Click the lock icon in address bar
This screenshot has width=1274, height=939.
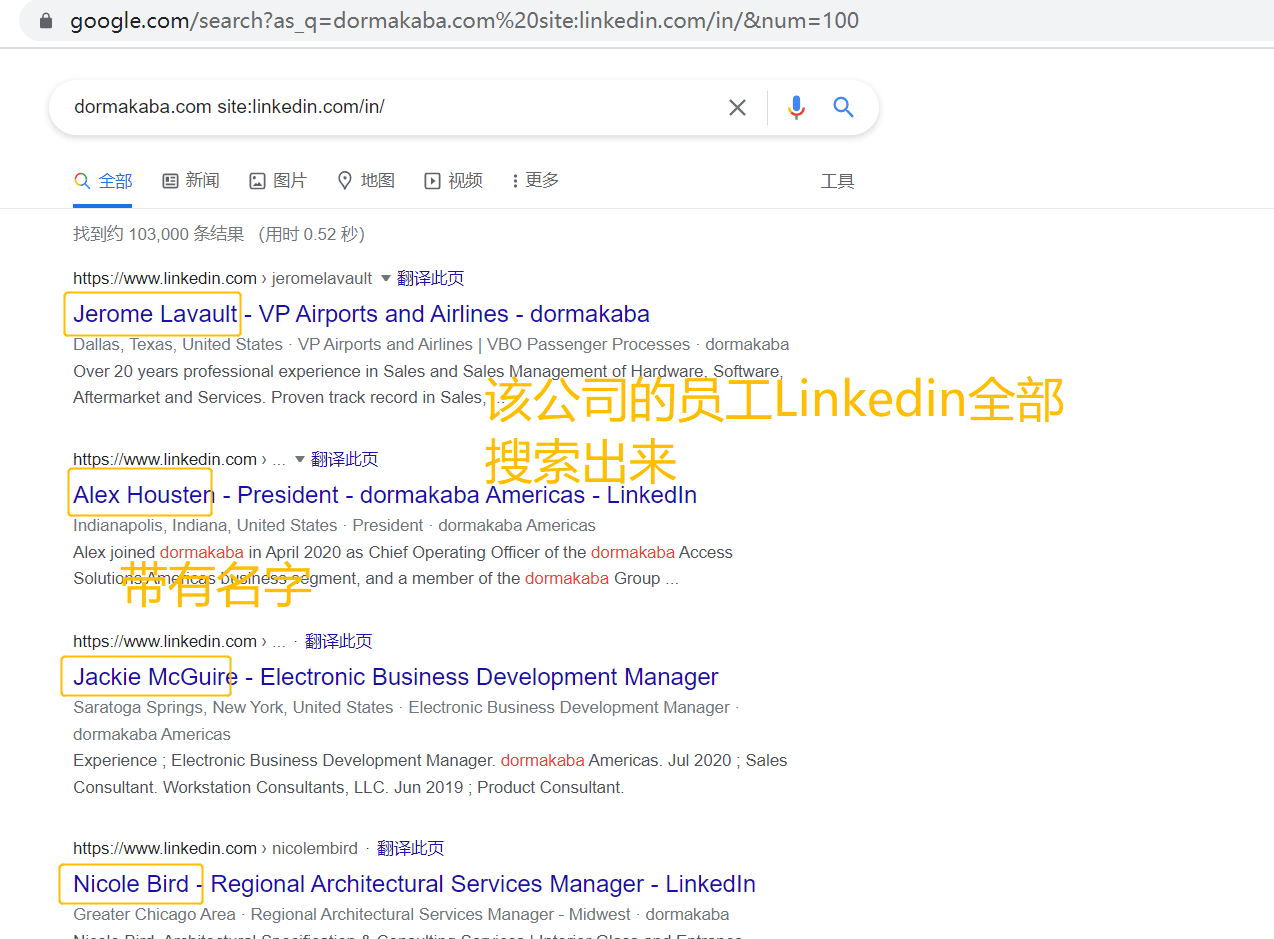pos(45,21)
